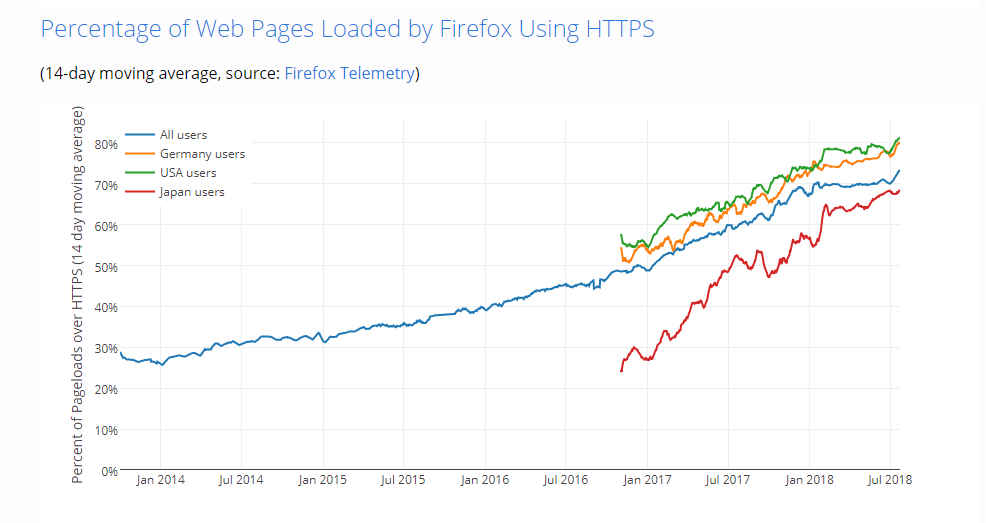The height and width of the screenshot is (523, 986).
Task: Select the Jul 2016 x-axis tick label
Action: point(565,481)
